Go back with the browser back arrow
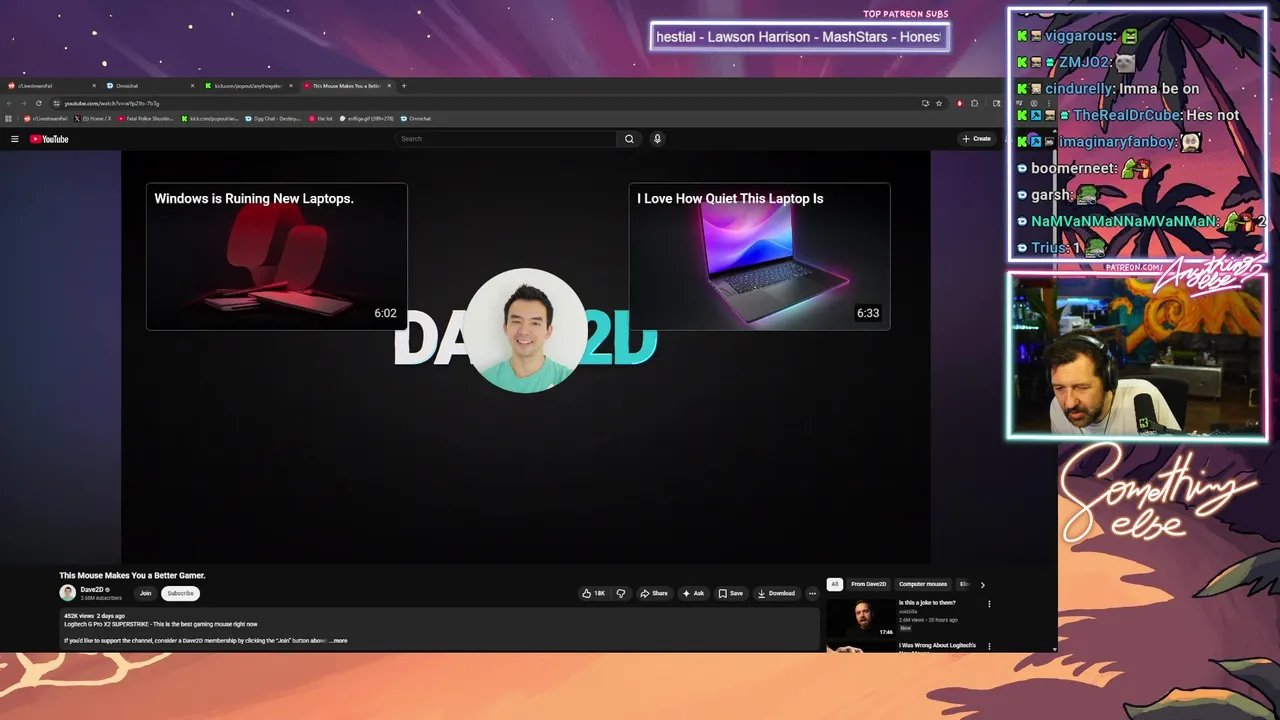 point(10,103)
